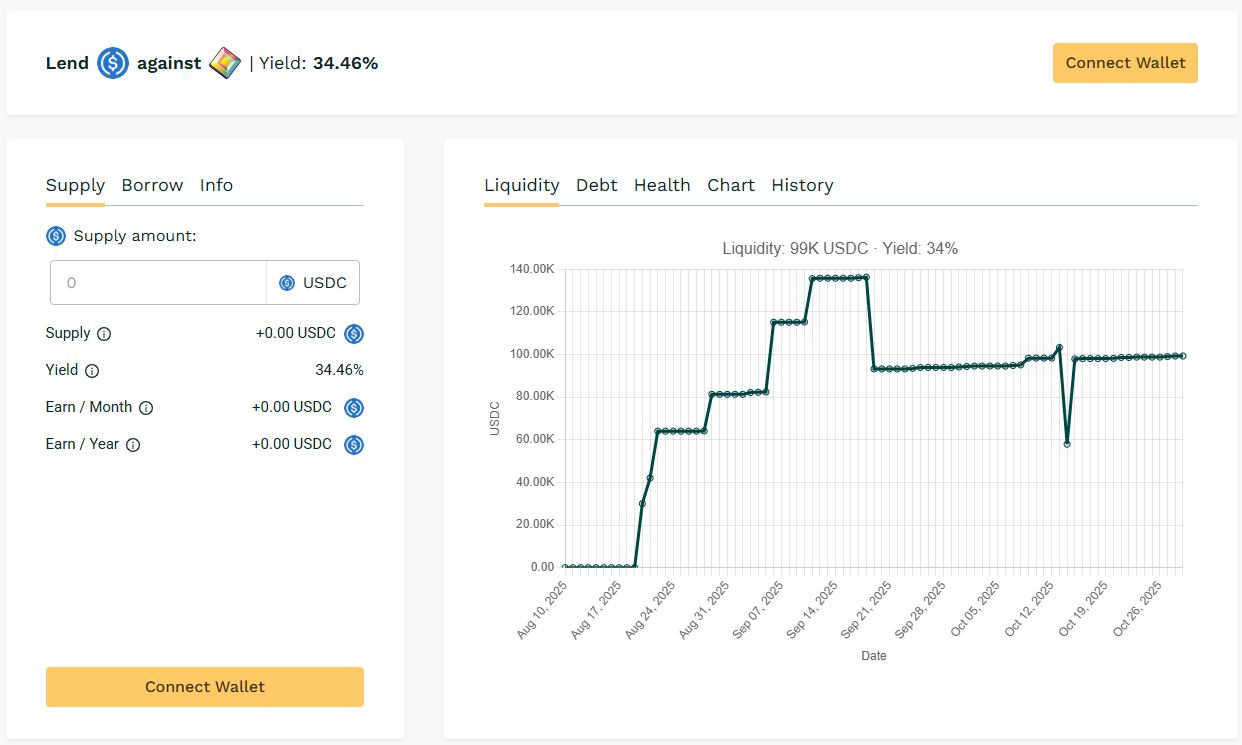Open the Info tab
This screenshot has width=1242, height=745.
tap(216, 185)
